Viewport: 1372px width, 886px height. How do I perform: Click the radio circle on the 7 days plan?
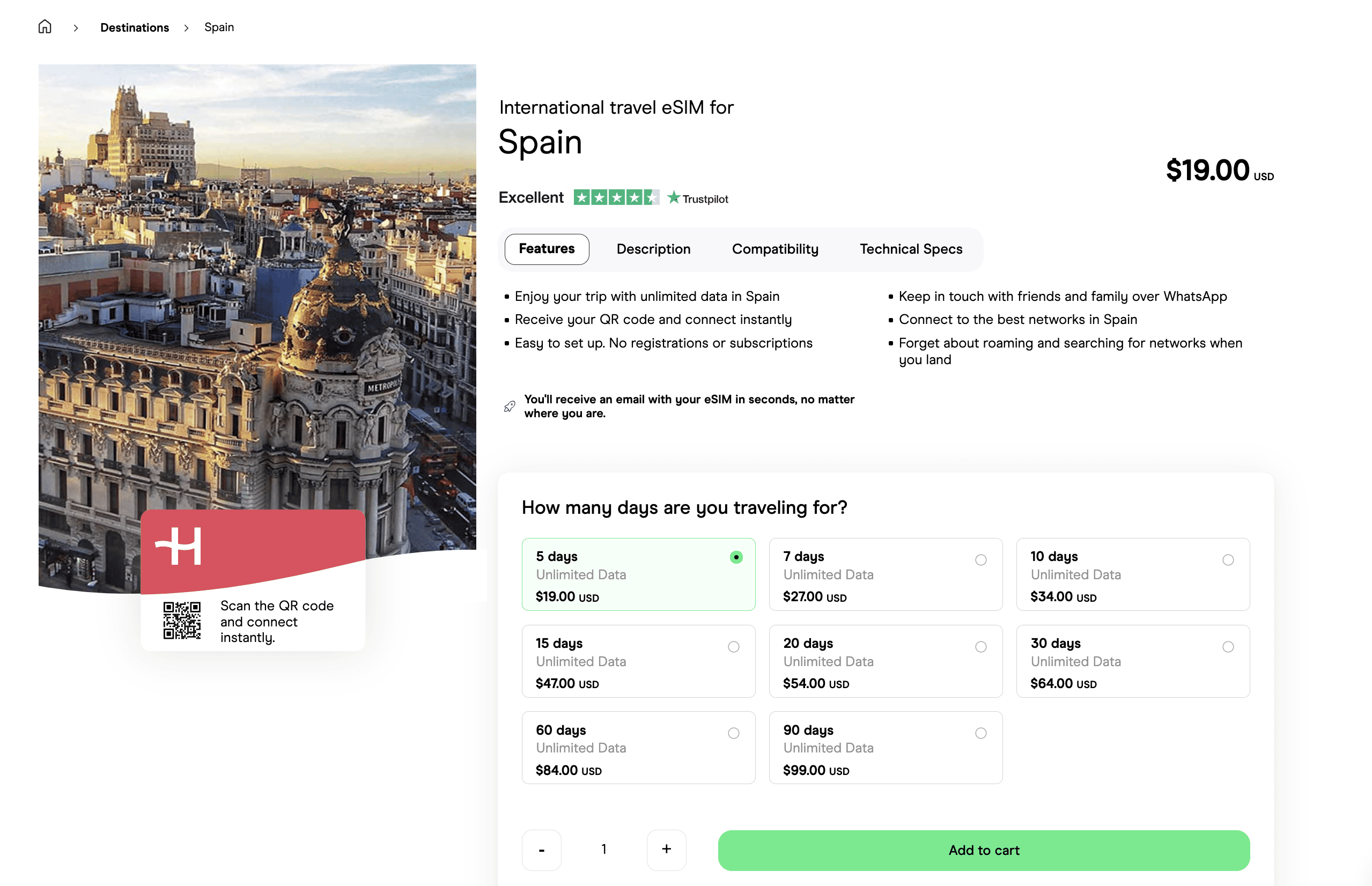[x=980, y=559]
